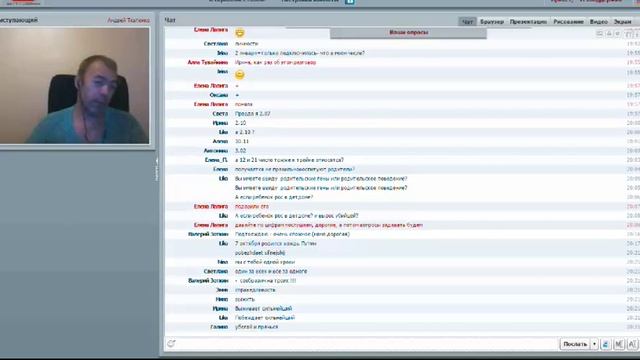Click the smiley emoji in the first chat row
The width and height of the screenshot is (640, 360).
click(x=240, y=33)
